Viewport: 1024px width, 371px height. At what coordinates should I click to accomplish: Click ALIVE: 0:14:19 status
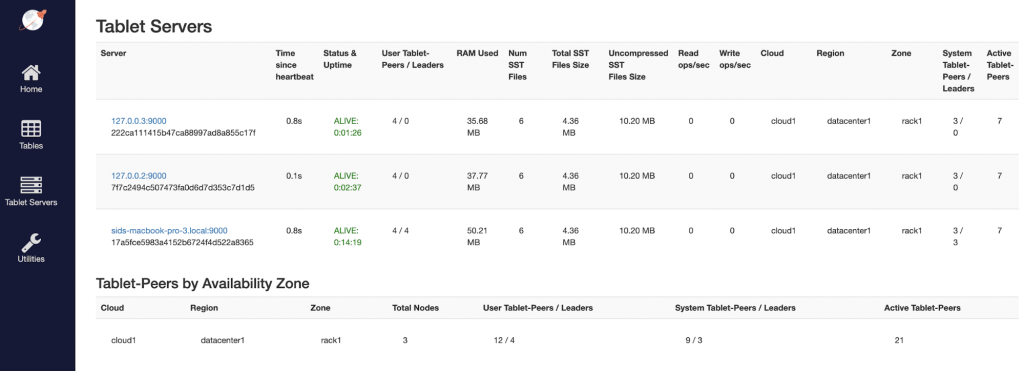pyautogui.click(x=347, y=236)
